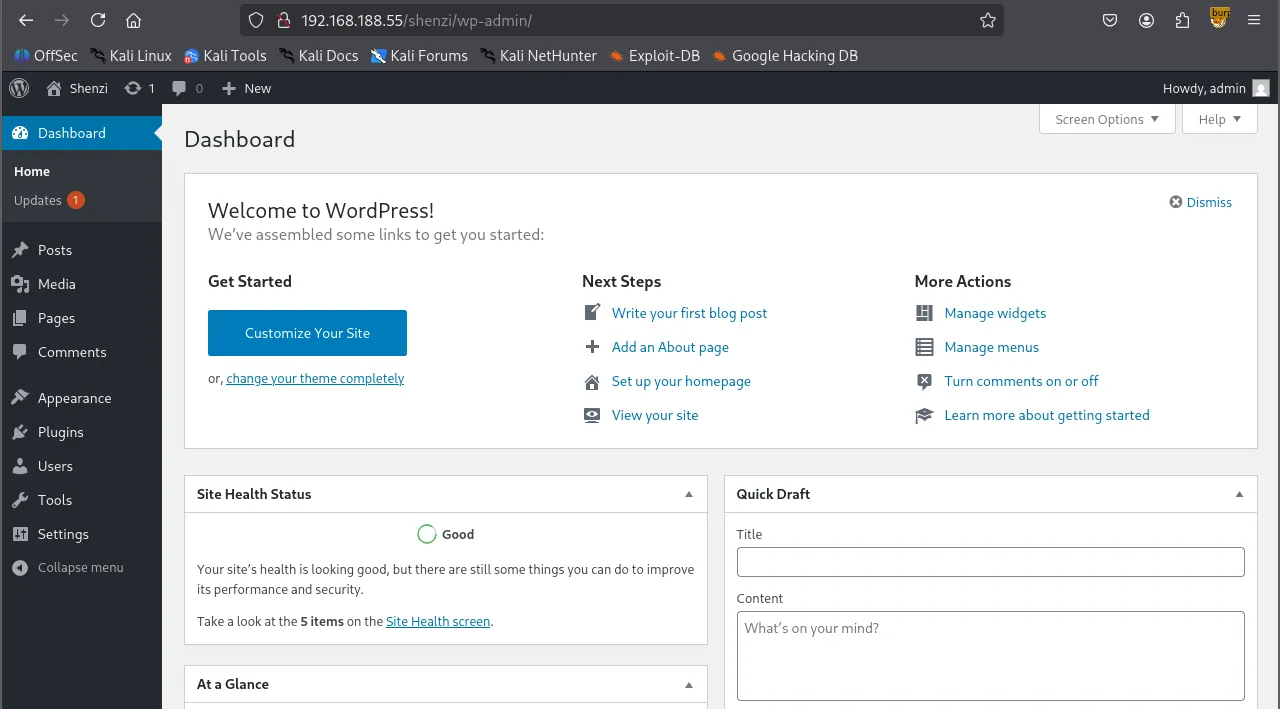Click the Quick Draft Title field
Screen dimensions: 1280x709
[990, 561]
